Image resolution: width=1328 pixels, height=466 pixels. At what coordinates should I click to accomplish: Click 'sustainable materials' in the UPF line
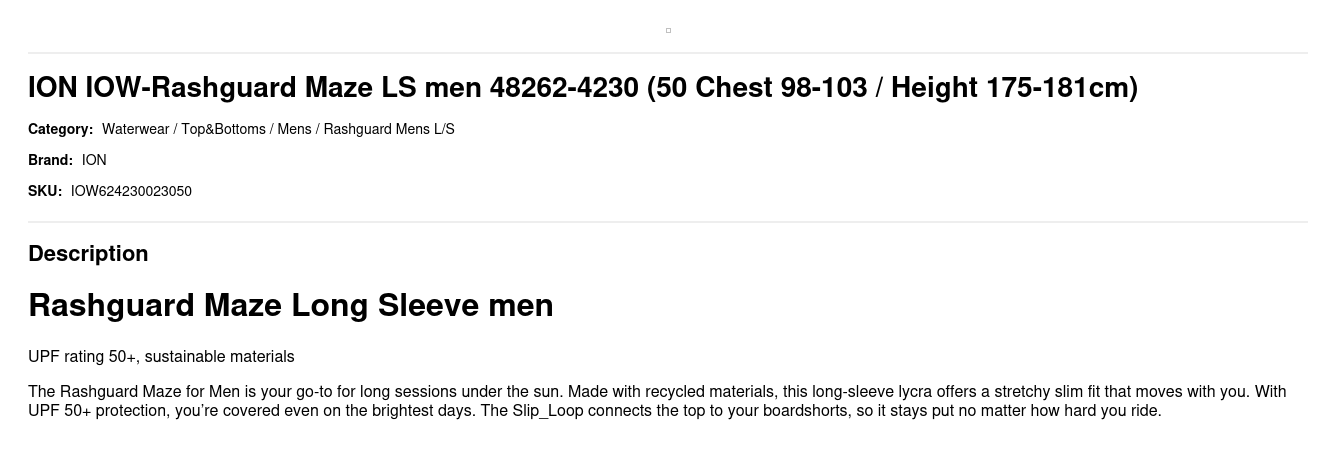[219, 357]
